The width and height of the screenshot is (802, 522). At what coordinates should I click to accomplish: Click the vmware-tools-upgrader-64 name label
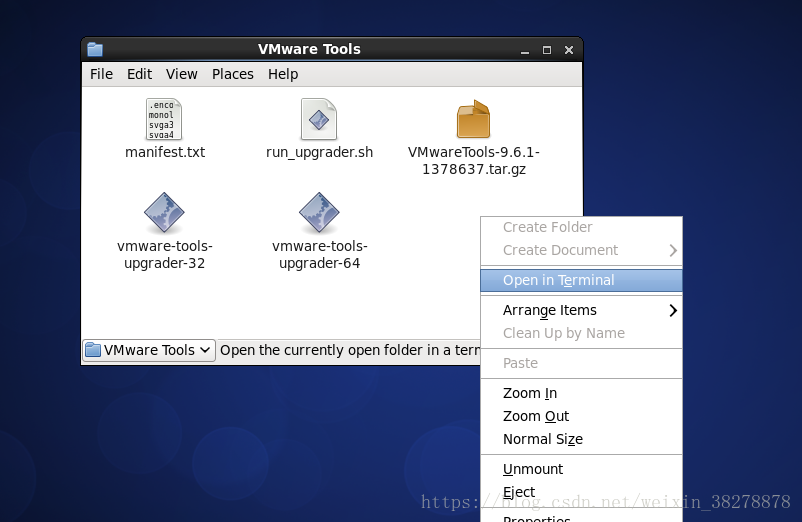point(320,255)
